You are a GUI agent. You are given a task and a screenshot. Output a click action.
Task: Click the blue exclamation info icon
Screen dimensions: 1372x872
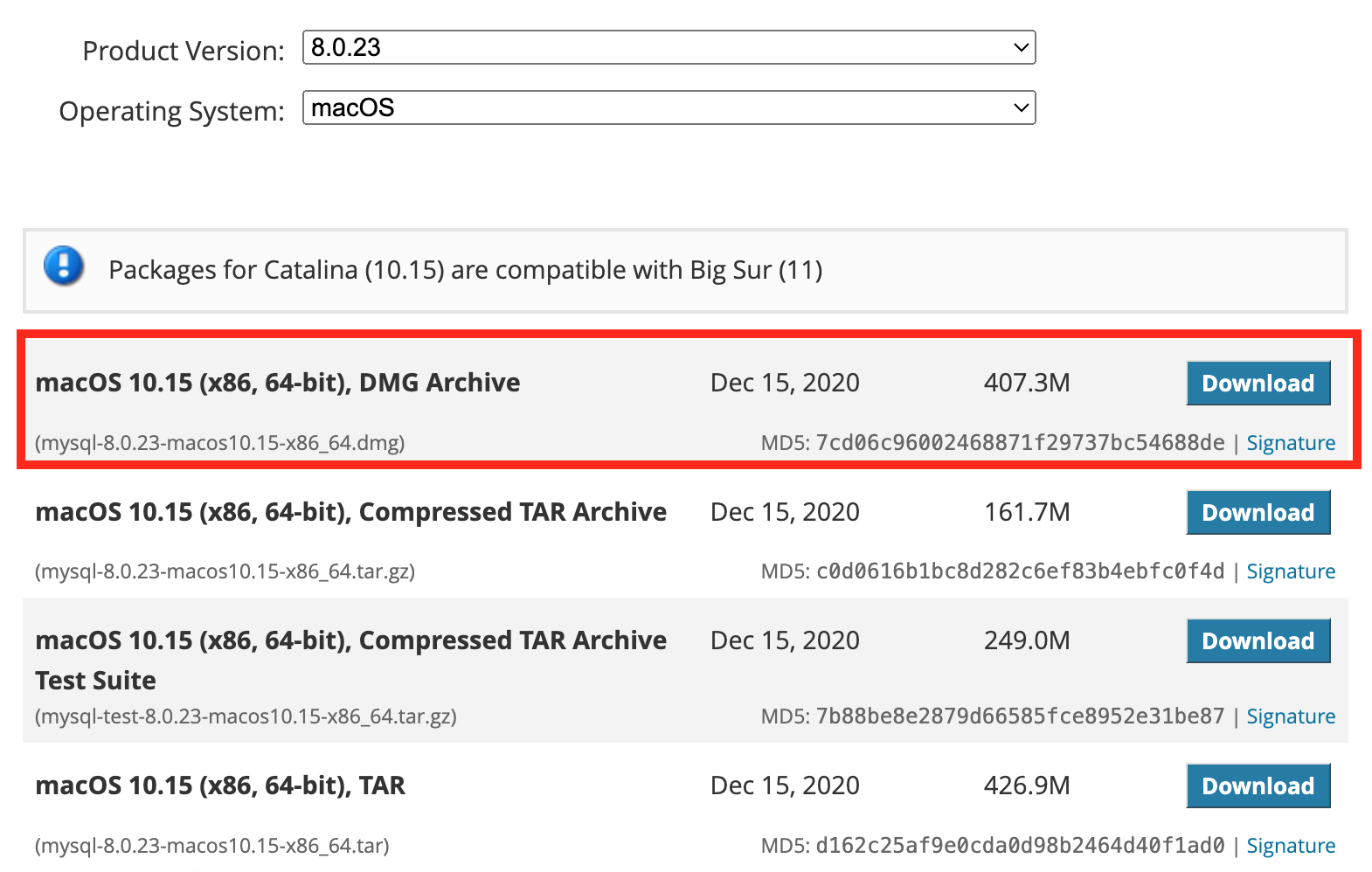point(64,266)
